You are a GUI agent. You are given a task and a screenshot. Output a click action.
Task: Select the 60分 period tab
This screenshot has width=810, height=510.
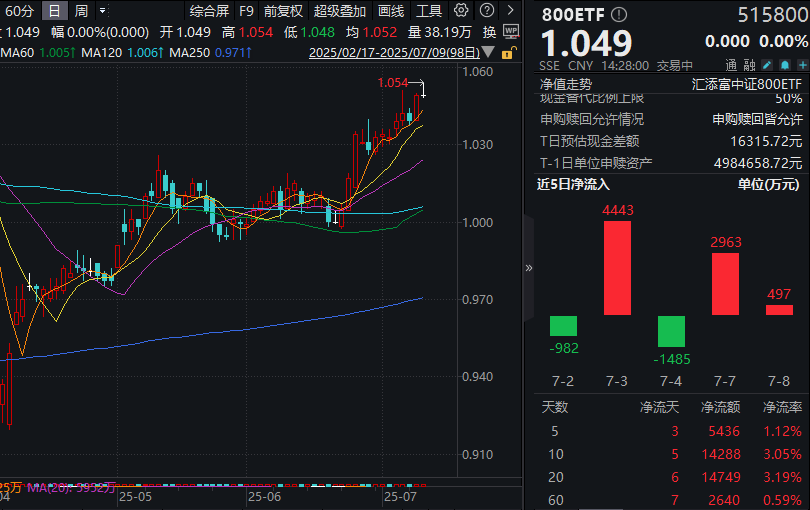pyautogui.click(x=18, y=11)
